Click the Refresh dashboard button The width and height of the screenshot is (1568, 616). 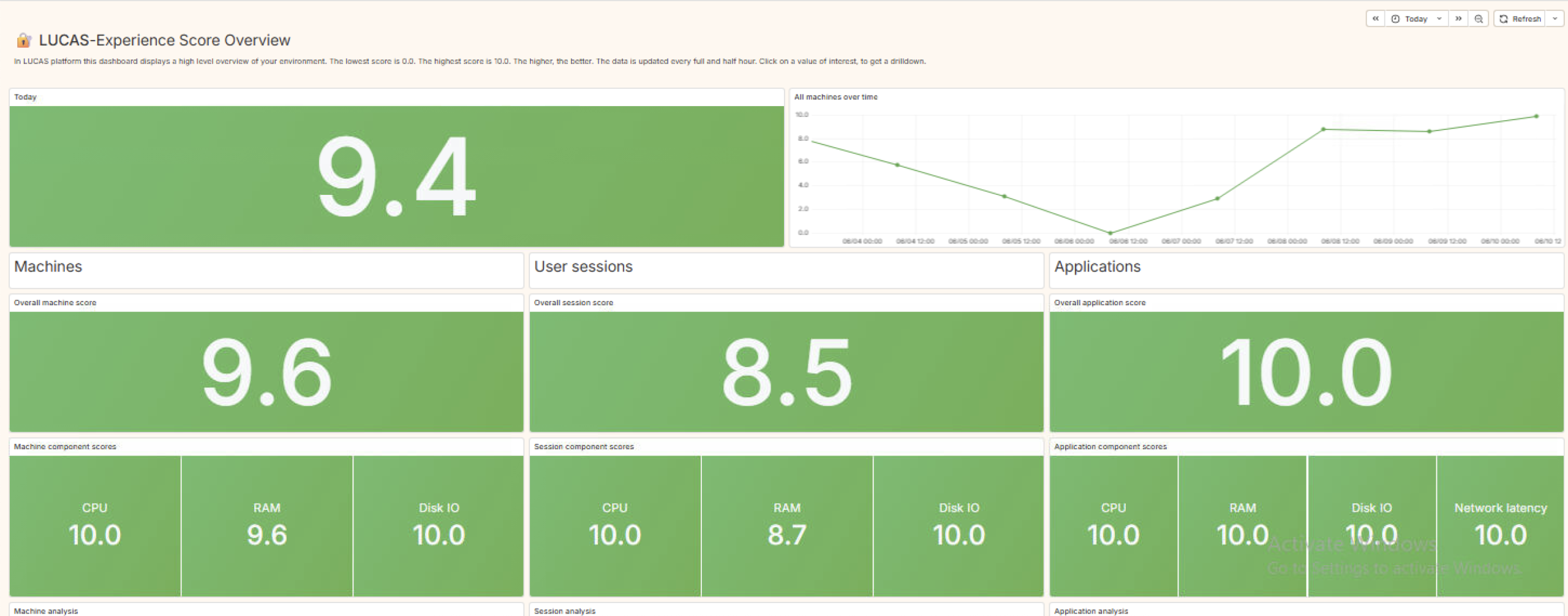point(1520,19)
